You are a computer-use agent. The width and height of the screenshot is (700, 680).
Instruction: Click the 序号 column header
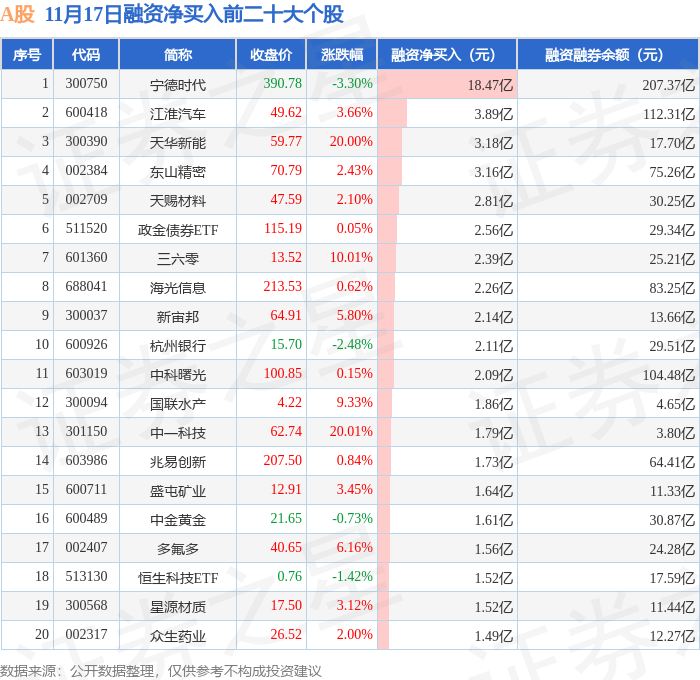(27, 54)
